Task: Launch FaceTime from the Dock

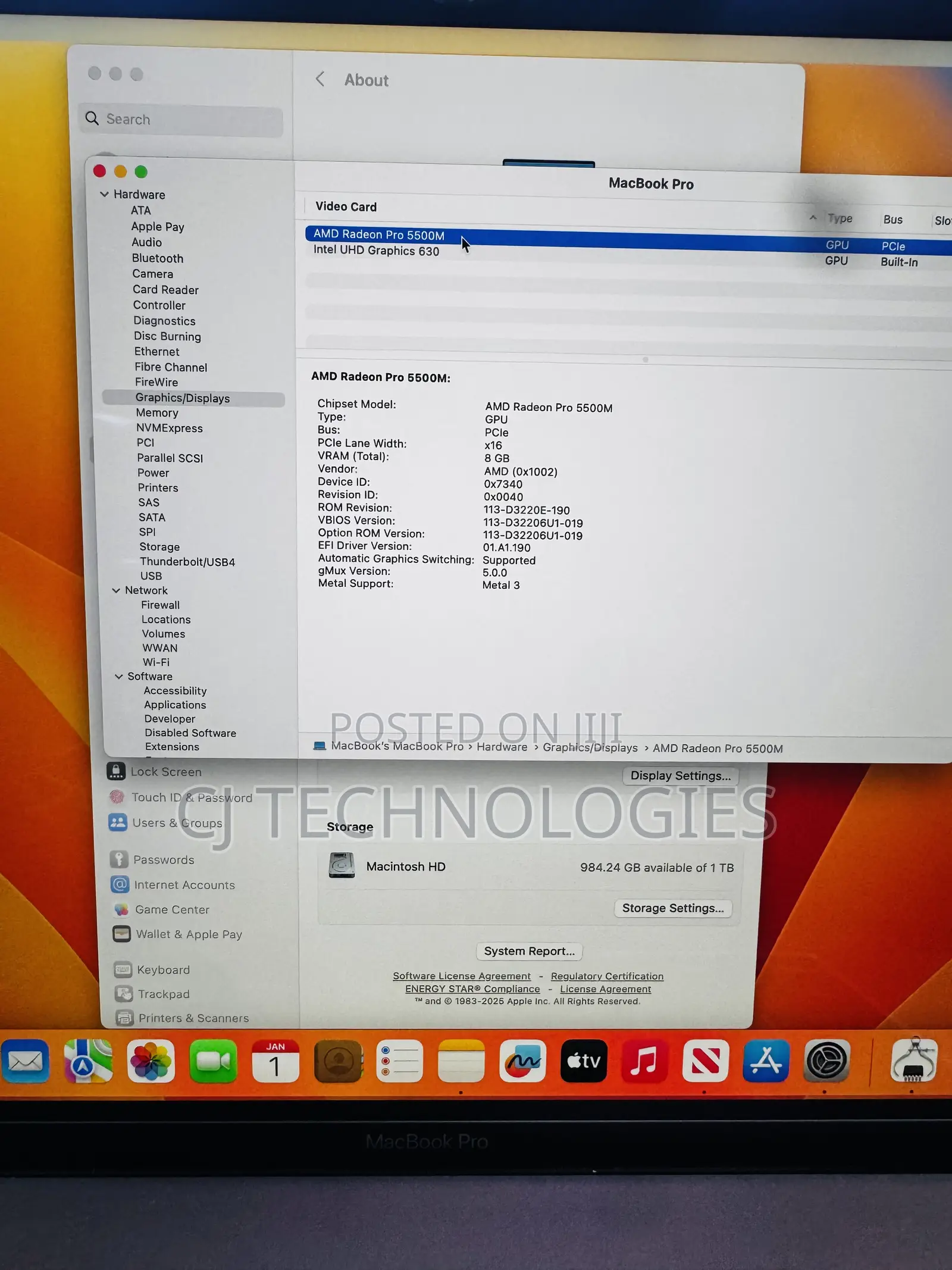Action: [x=213, y=1061]
